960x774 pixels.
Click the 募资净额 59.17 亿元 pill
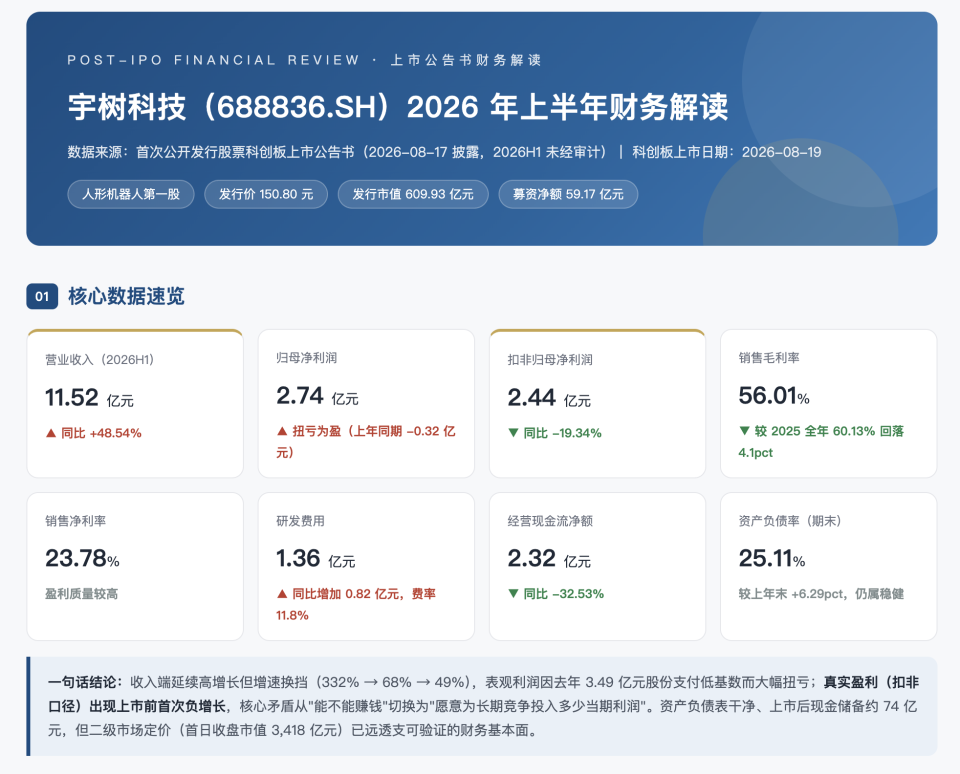click(x=568, y=194)
